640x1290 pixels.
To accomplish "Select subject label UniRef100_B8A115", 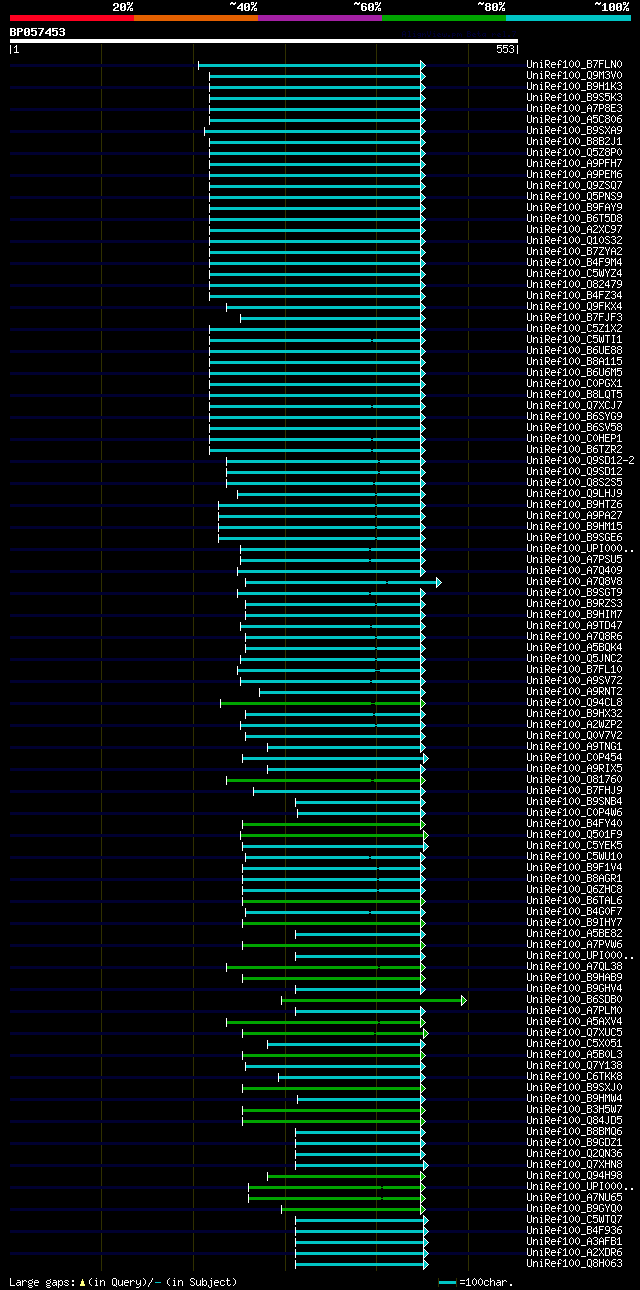I will [x=574, y=362].
